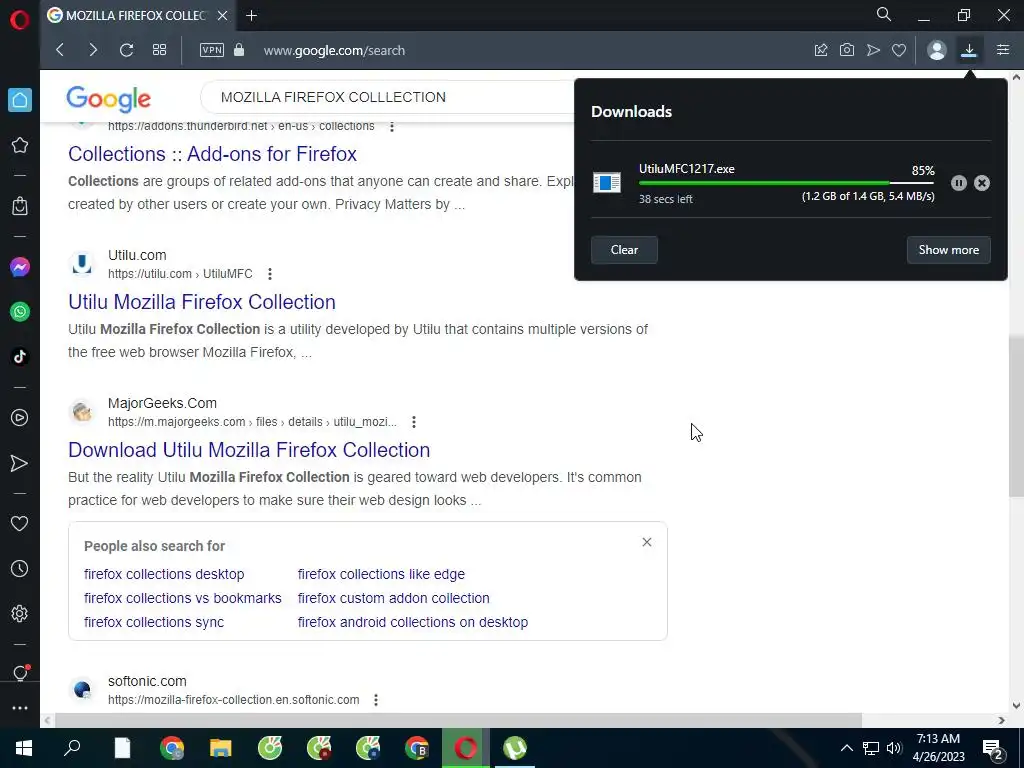
Task: Open the MajorGeeks result options menu
Action: pos(414,422)
